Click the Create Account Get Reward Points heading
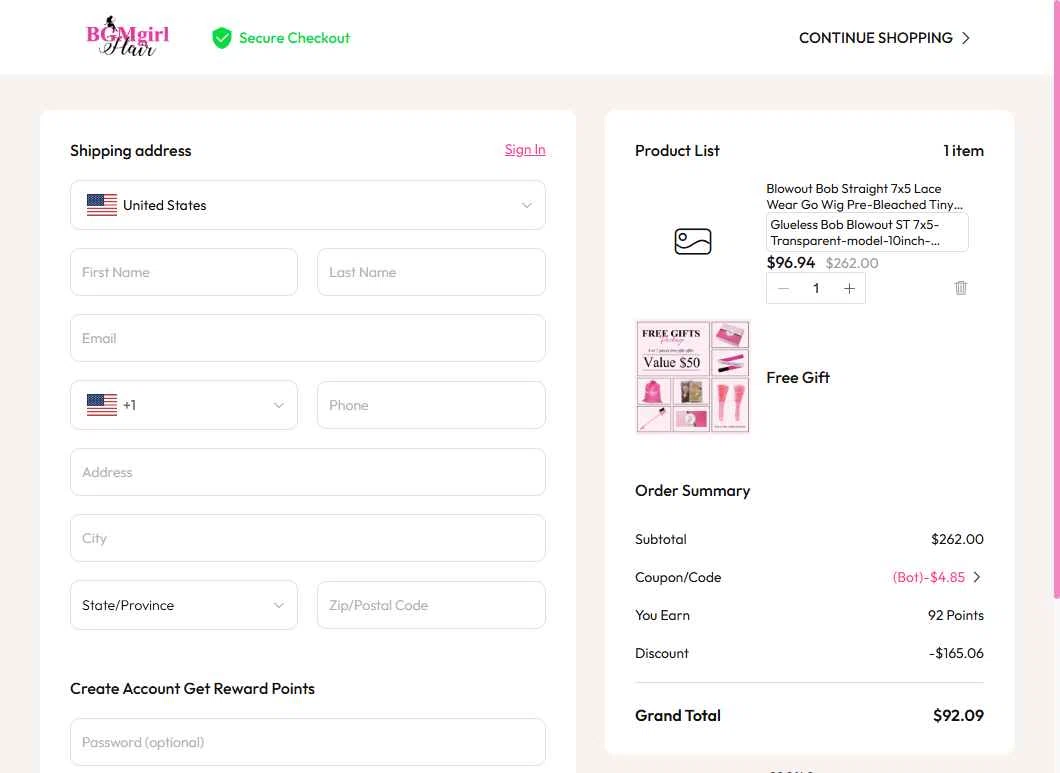The image size is (1060, 773). click(x=193, y=688)
